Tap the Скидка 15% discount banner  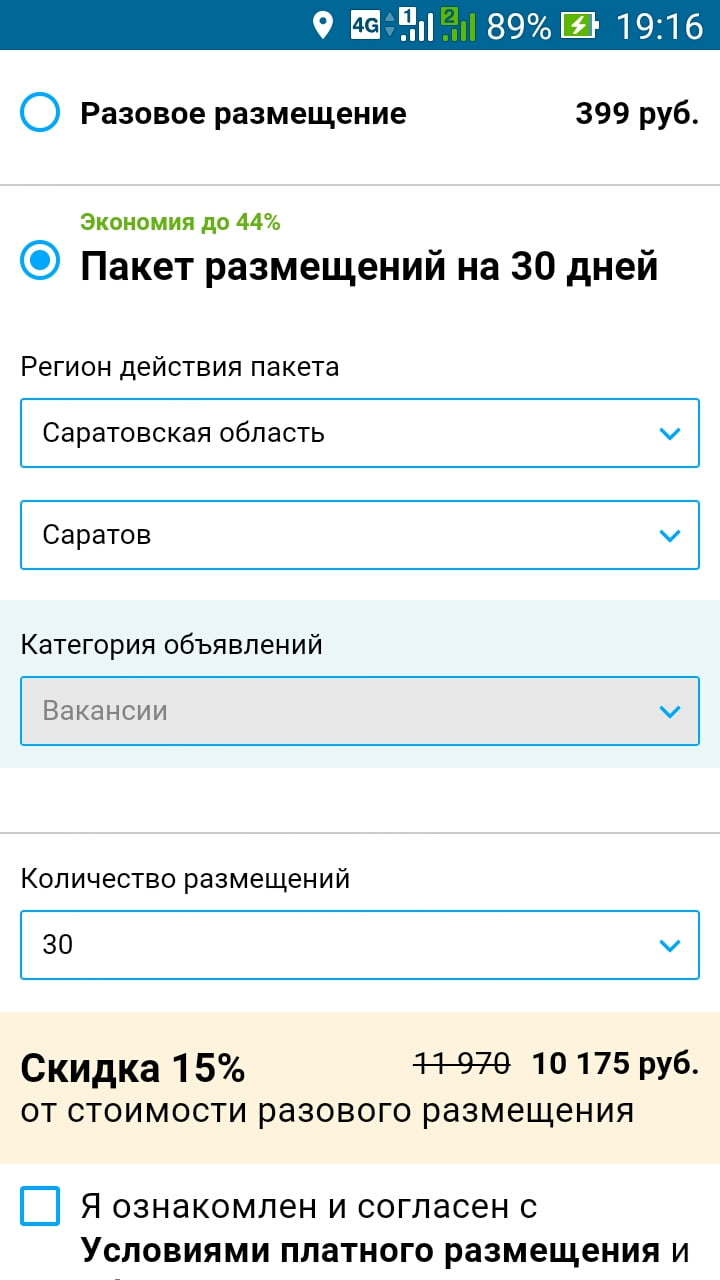360,1087
